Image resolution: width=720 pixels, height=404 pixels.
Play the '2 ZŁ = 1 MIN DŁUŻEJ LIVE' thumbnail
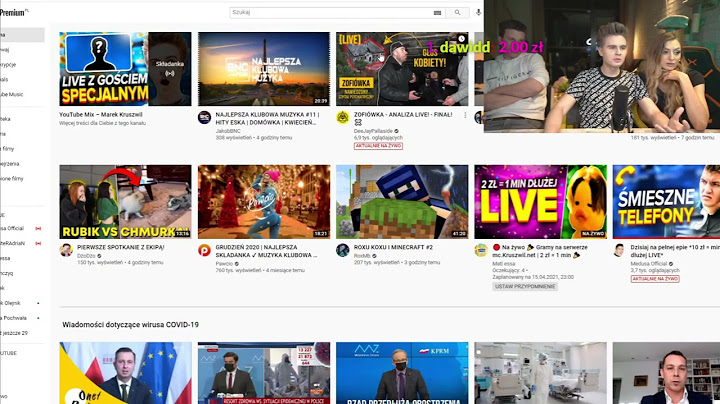540,202
